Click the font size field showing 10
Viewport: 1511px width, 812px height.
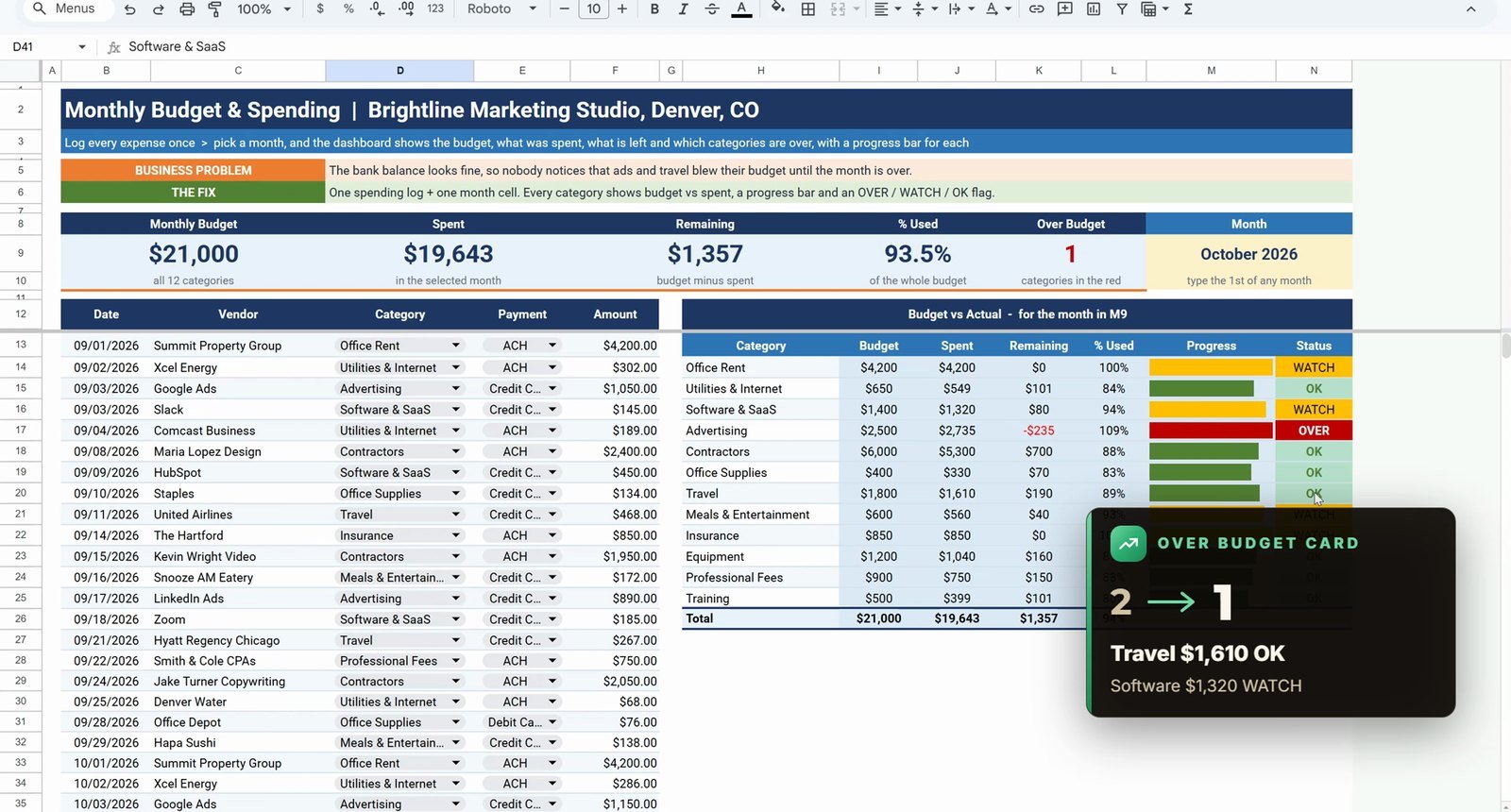point(593,8)
